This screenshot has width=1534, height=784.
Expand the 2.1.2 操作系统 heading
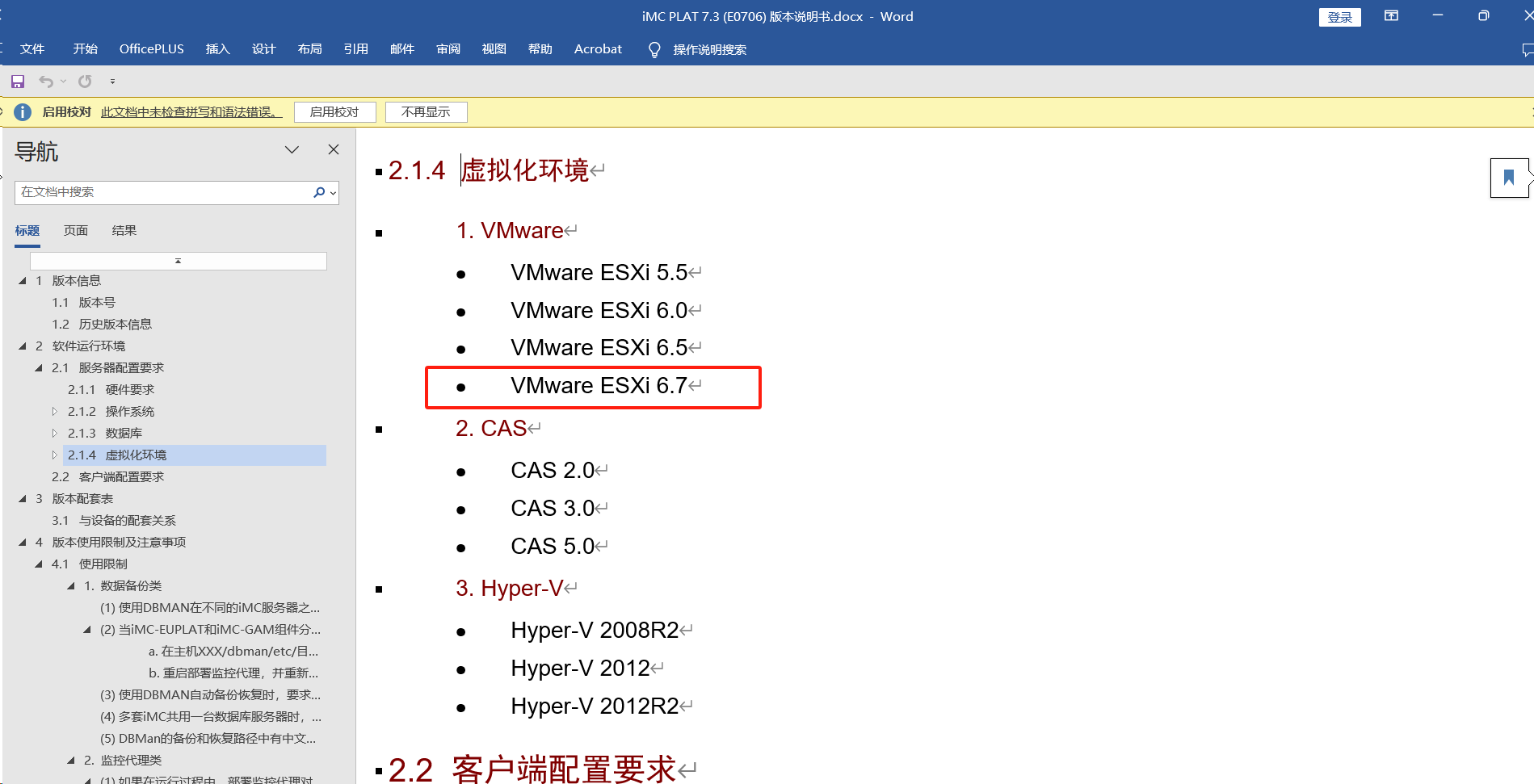(55, 412)
